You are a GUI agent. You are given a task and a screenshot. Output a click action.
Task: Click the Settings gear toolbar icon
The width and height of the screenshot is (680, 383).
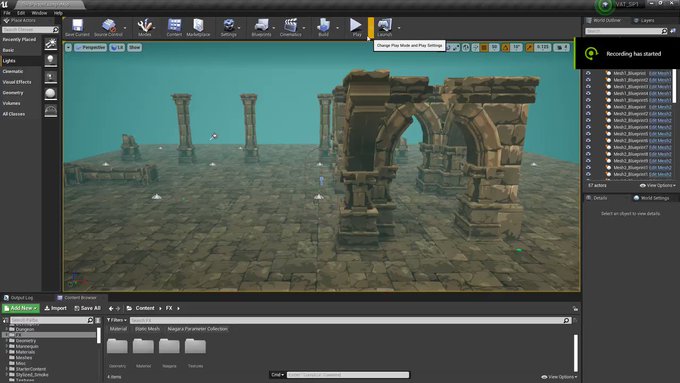pyautogui.click(x=229, y=26)
